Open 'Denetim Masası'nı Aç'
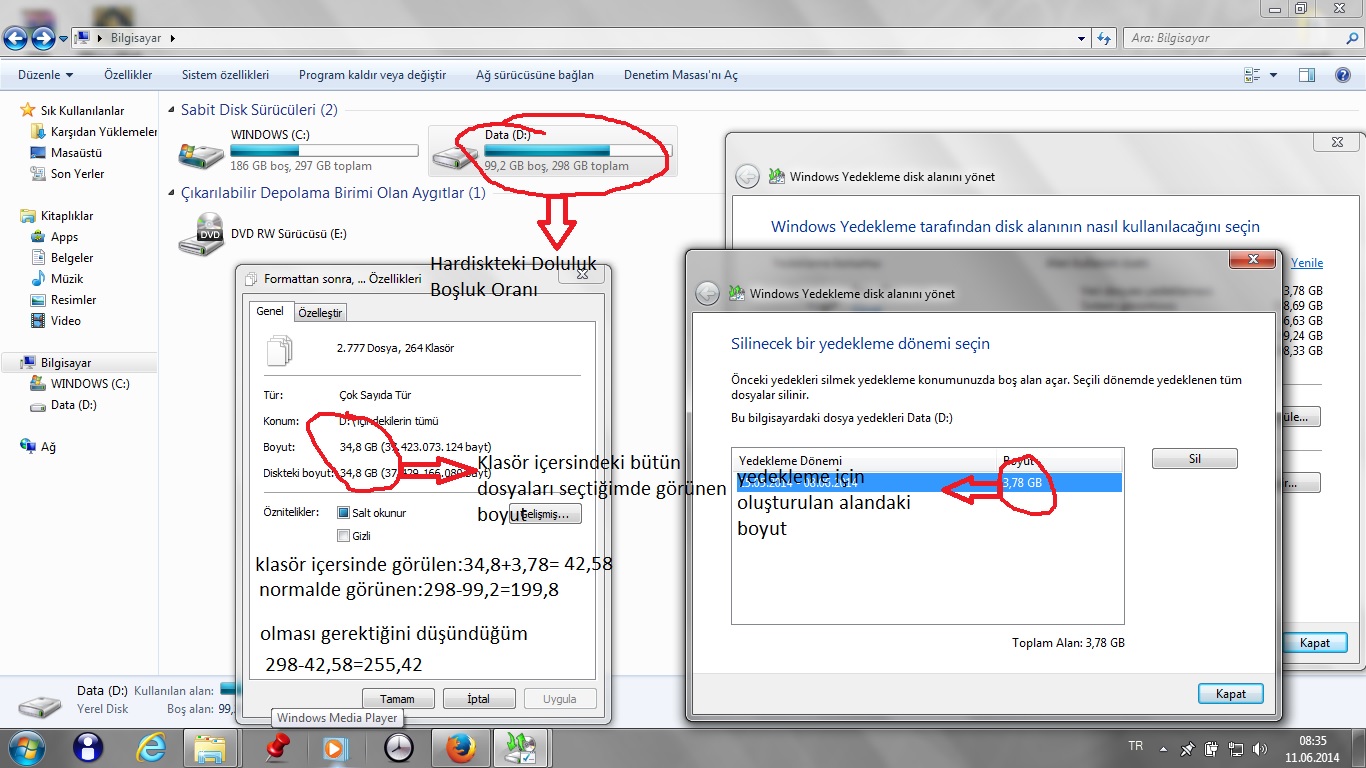This screenshot has width=1366, height=768. click(680, 75)
